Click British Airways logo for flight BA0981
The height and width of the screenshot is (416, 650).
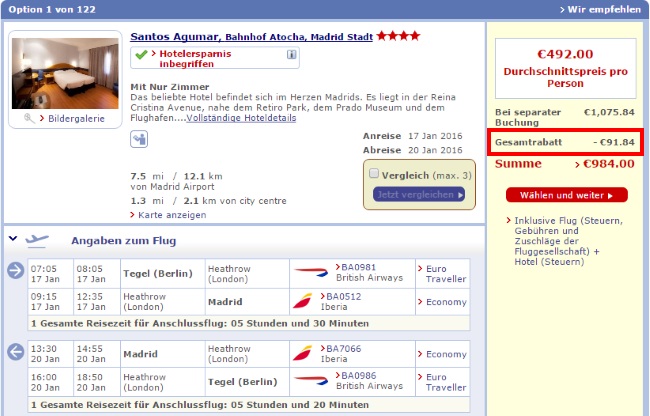[311, 272]
